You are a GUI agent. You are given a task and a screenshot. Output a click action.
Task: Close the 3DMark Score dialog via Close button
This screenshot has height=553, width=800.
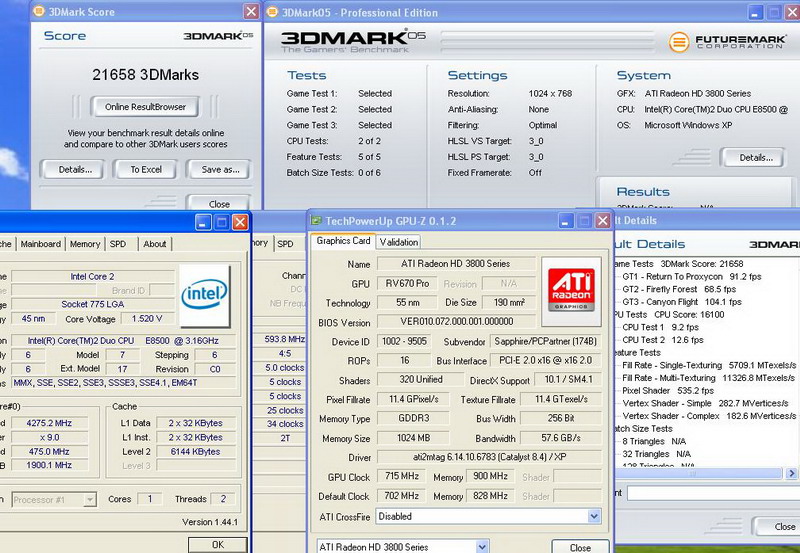point(219,203)
